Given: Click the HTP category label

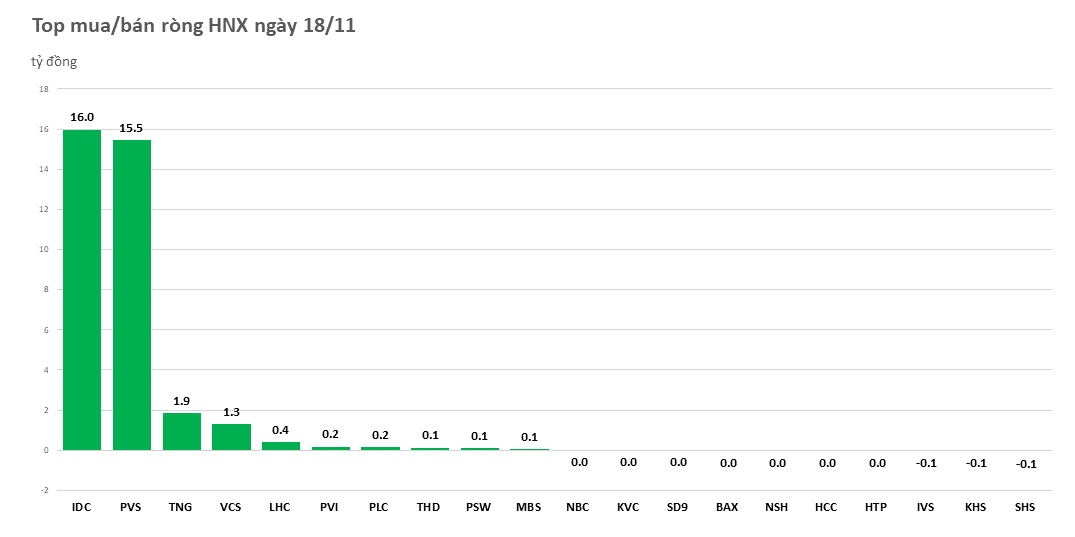Looking at the screenshot, I should click(876, 507).
